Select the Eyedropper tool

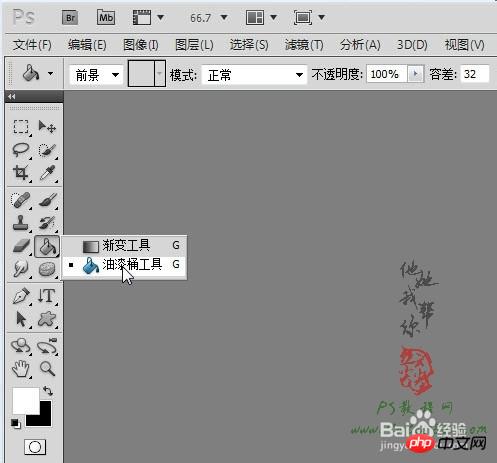tap(47, 173)
